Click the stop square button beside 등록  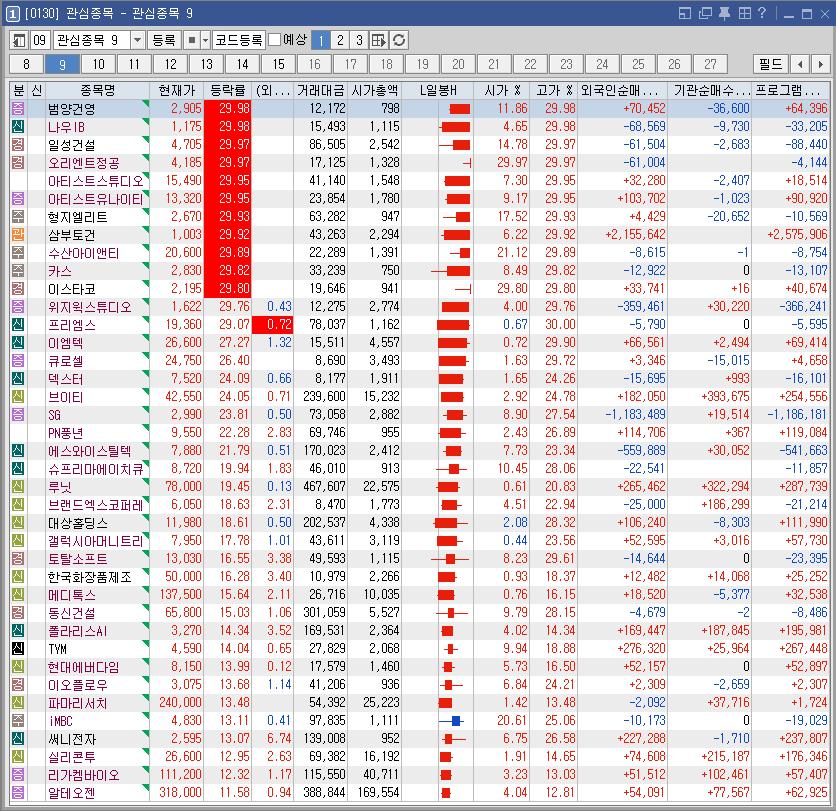191,41
